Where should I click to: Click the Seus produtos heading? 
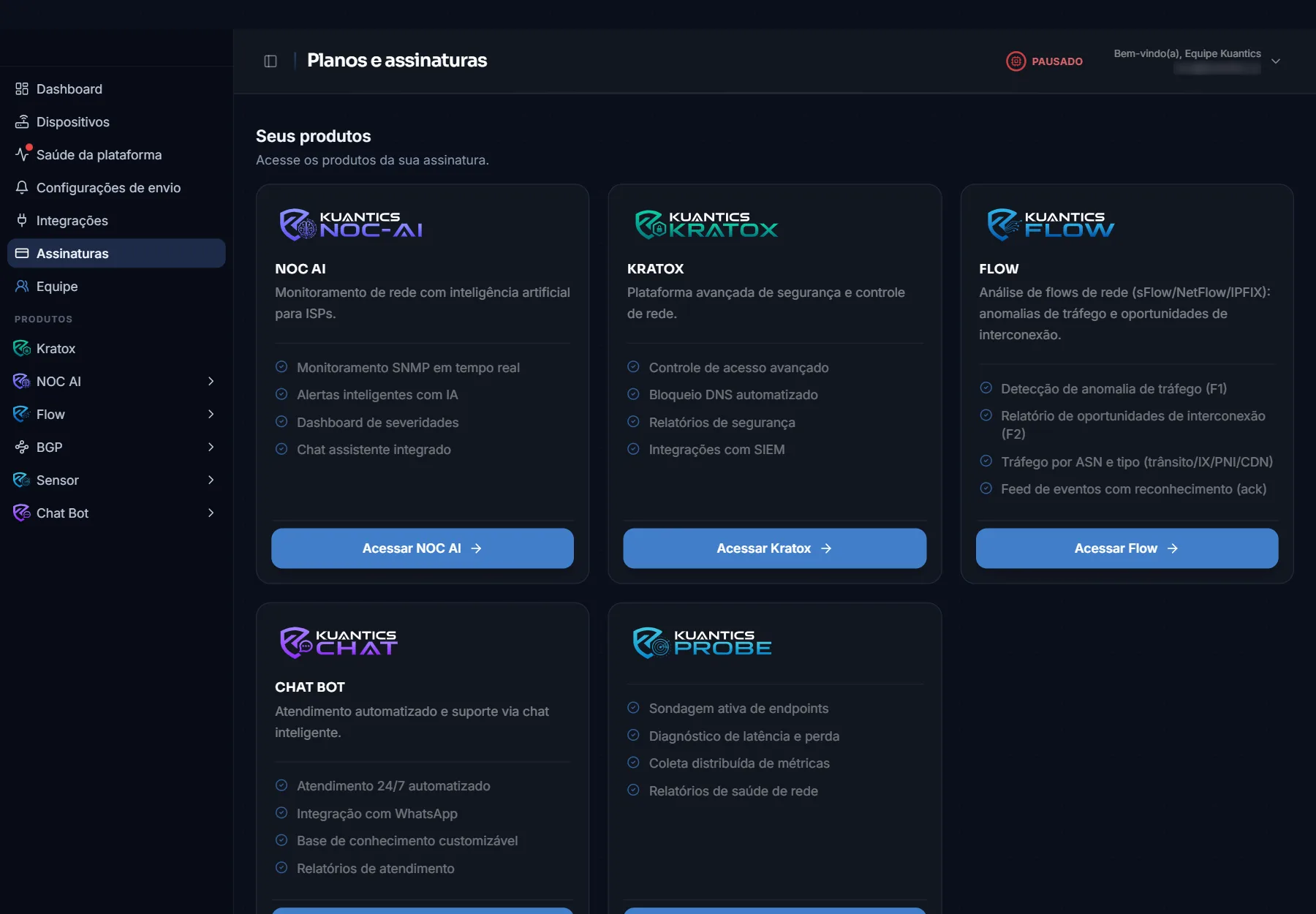click(314, 136)
